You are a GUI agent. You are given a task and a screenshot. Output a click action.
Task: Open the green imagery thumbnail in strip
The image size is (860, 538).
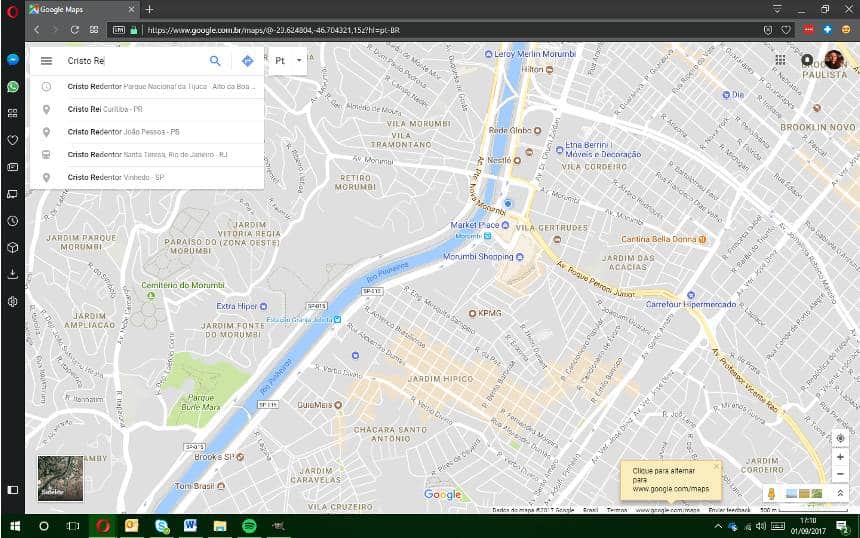(x=817, y=494)
